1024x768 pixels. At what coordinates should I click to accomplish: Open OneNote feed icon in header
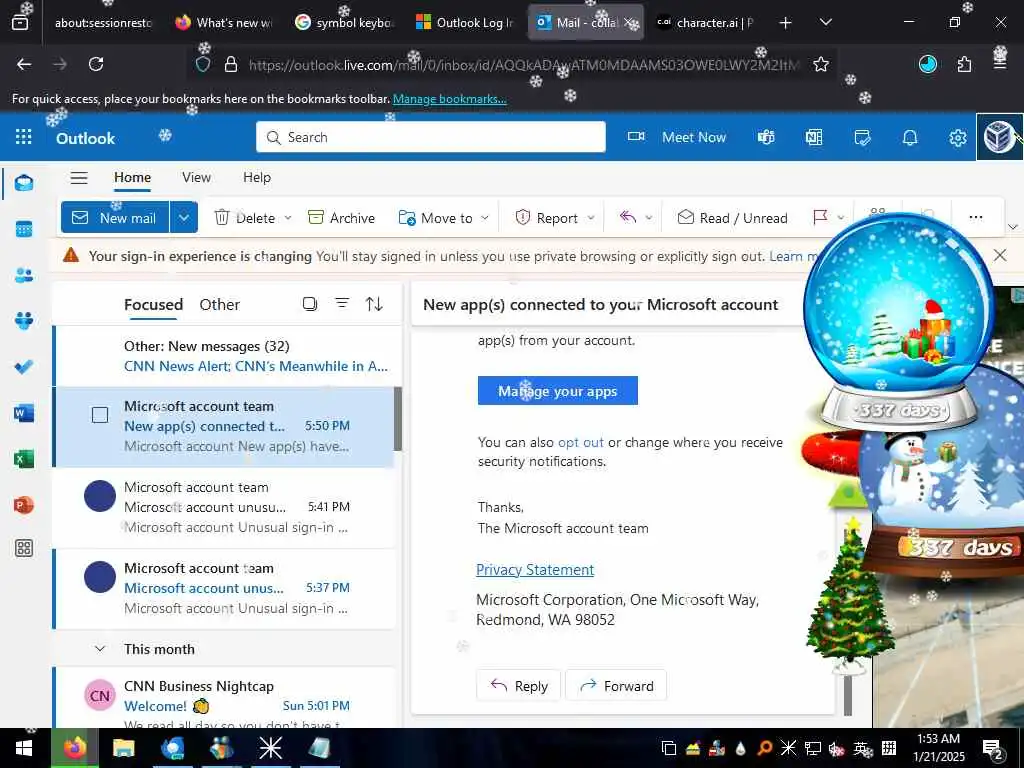[x=814, y=137]
